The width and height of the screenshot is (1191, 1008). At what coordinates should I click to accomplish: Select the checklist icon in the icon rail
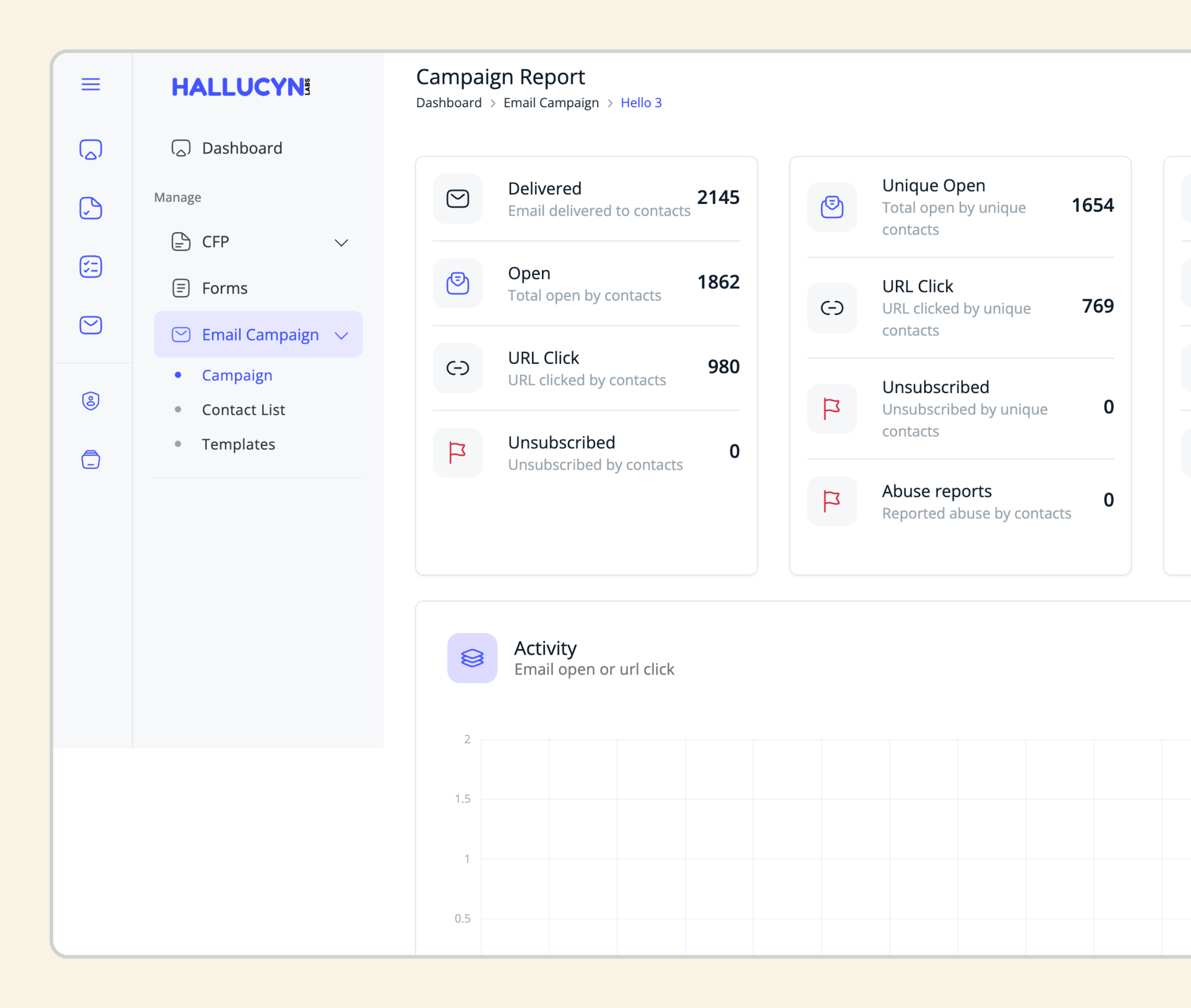point(90,267)
